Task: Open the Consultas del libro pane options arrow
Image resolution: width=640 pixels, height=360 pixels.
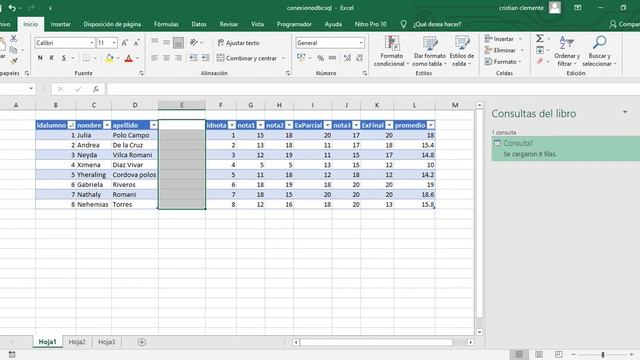Action: coord(624,112)
